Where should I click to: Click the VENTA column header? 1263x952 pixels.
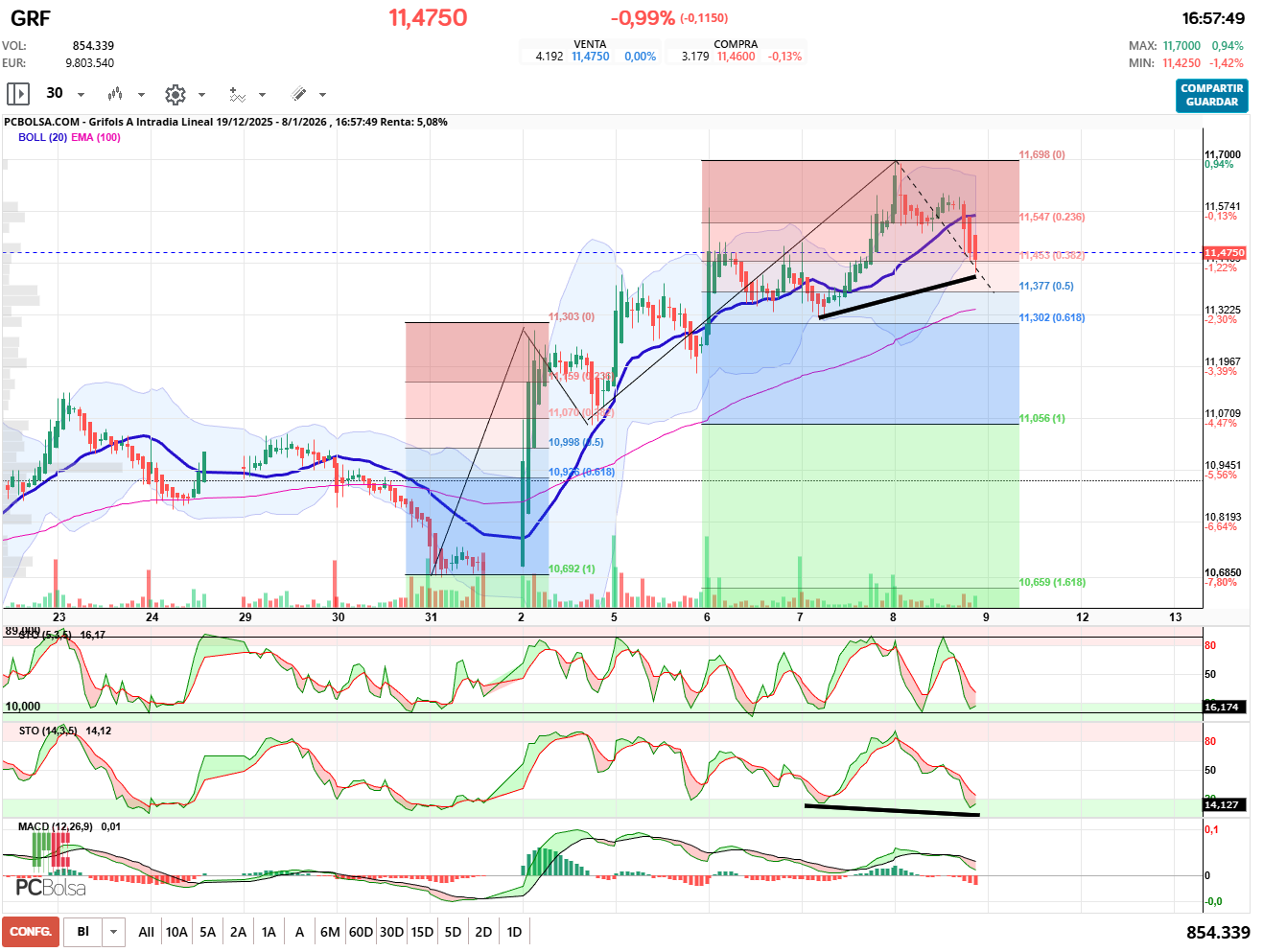pyautogui.click(x=590, y=44)
